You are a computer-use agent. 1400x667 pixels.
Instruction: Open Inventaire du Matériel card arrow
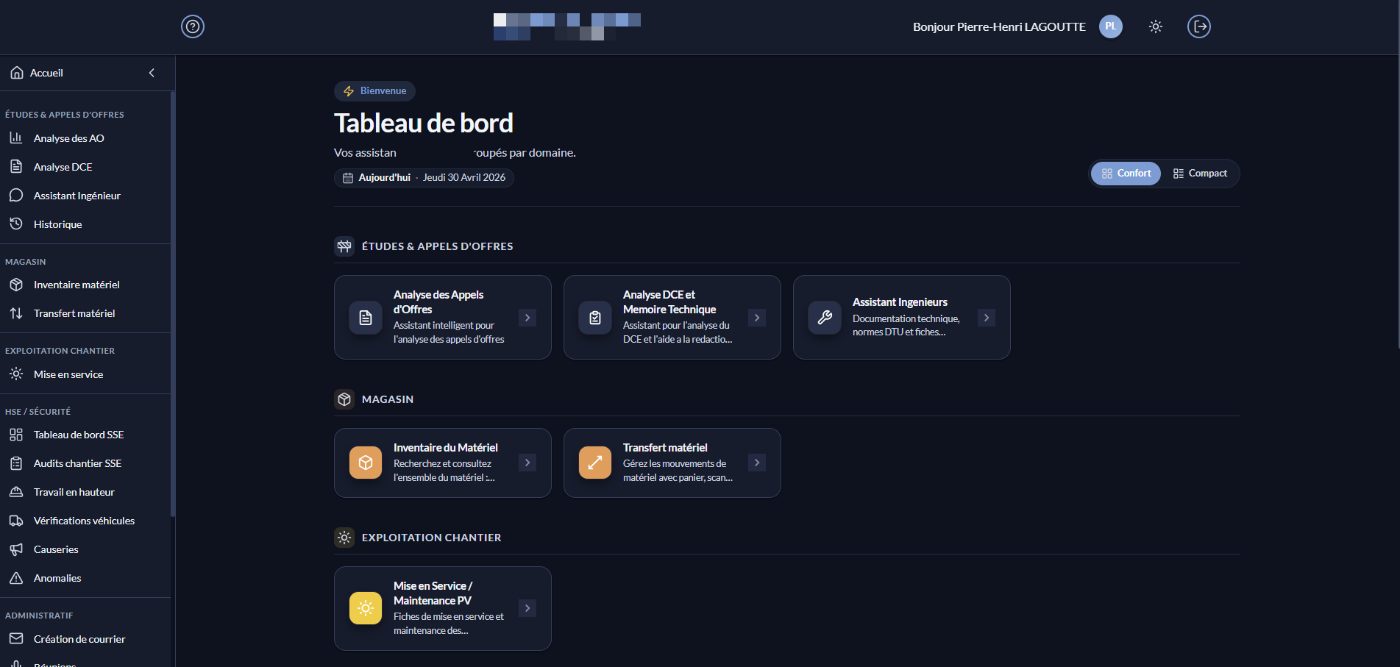point(528,463)
